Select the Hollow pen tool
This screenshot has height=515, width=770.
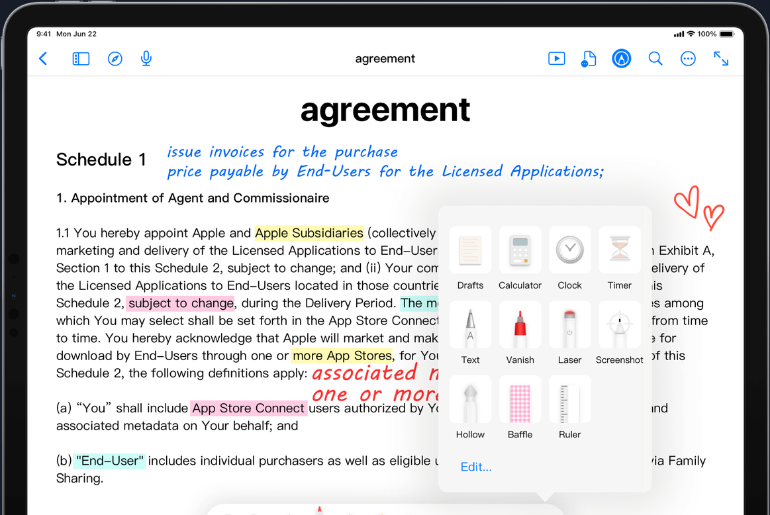click(x=470, y=407)
